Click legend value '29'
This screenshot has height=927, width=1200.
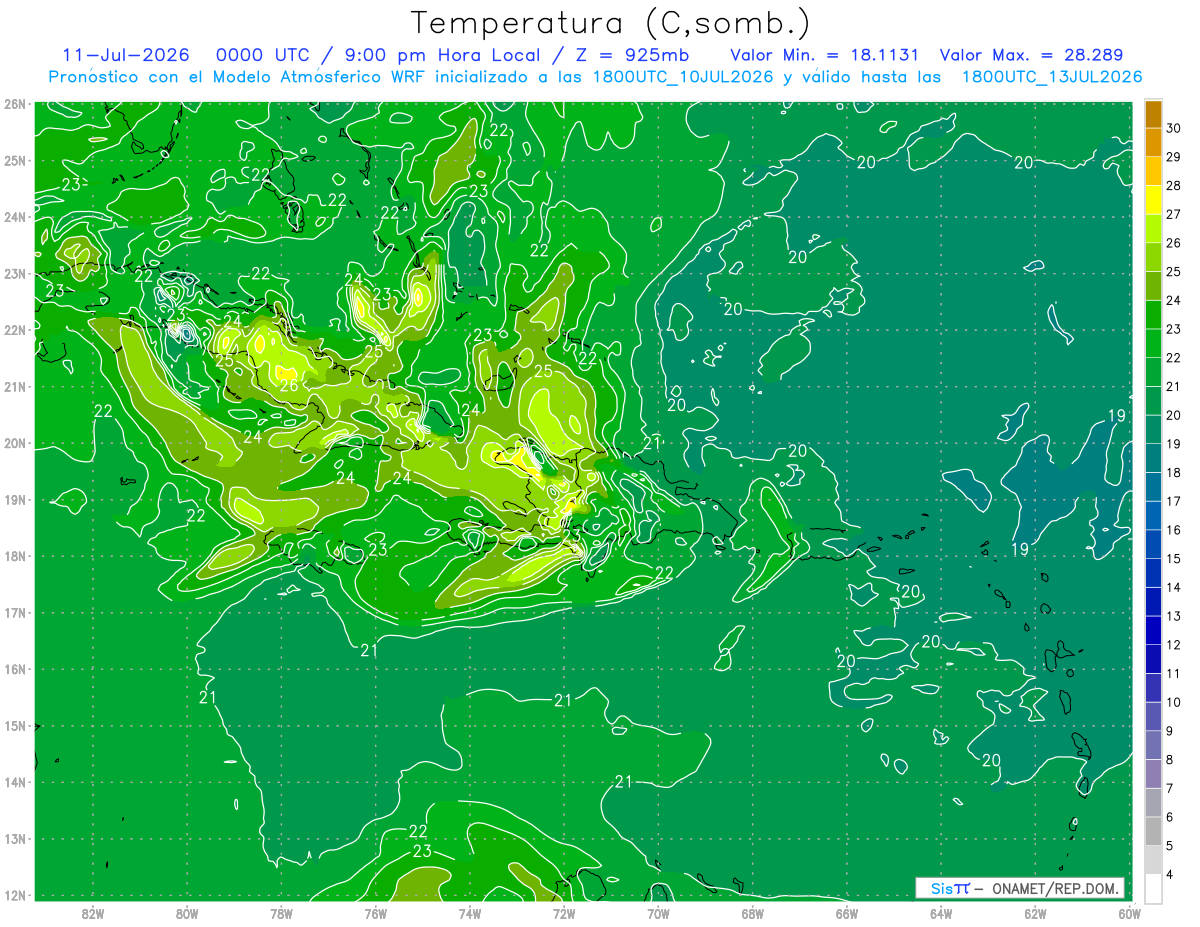(x=1175, y=157)
